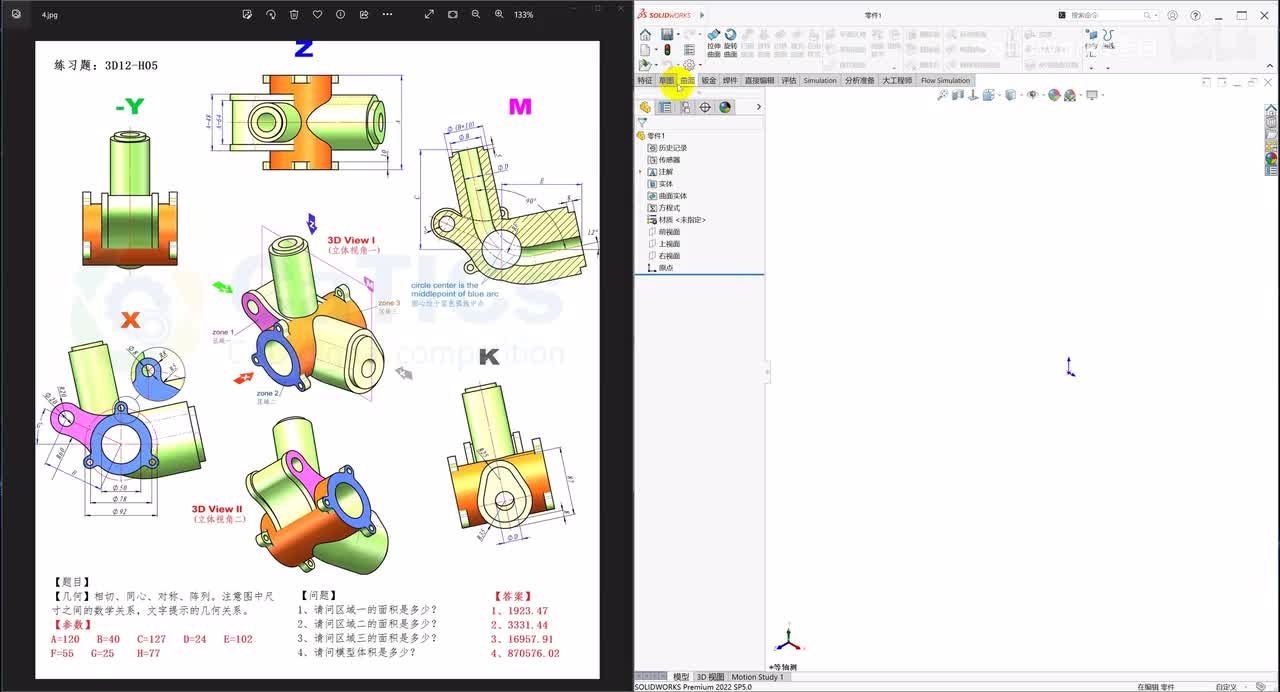This screenshot has height=692, width=1280.
Task: Select 历史记录 in feature tree
Action: coord(667,148)
